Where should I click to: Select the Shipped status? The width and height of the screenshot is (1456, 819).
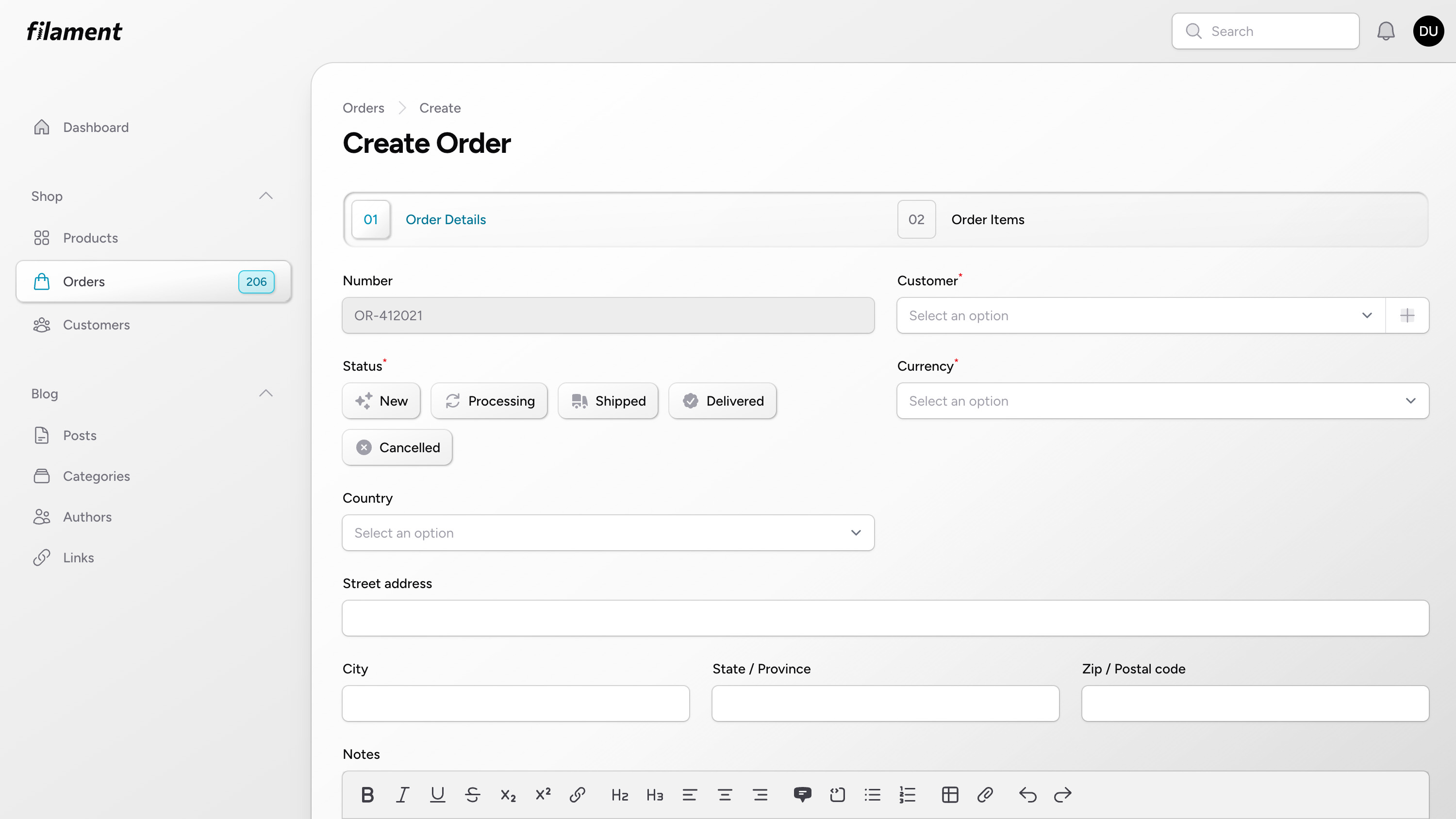(x=608, y=401)
